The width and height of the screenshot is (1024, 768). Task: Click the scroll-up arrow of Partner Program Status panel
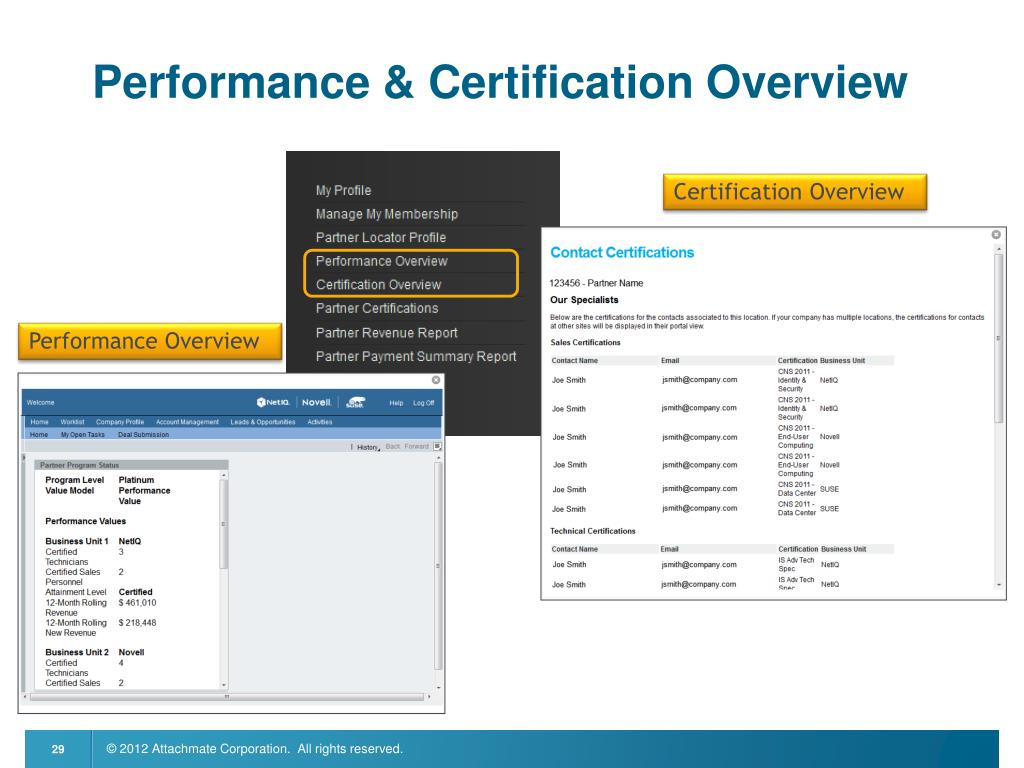(x=224, y=475)
